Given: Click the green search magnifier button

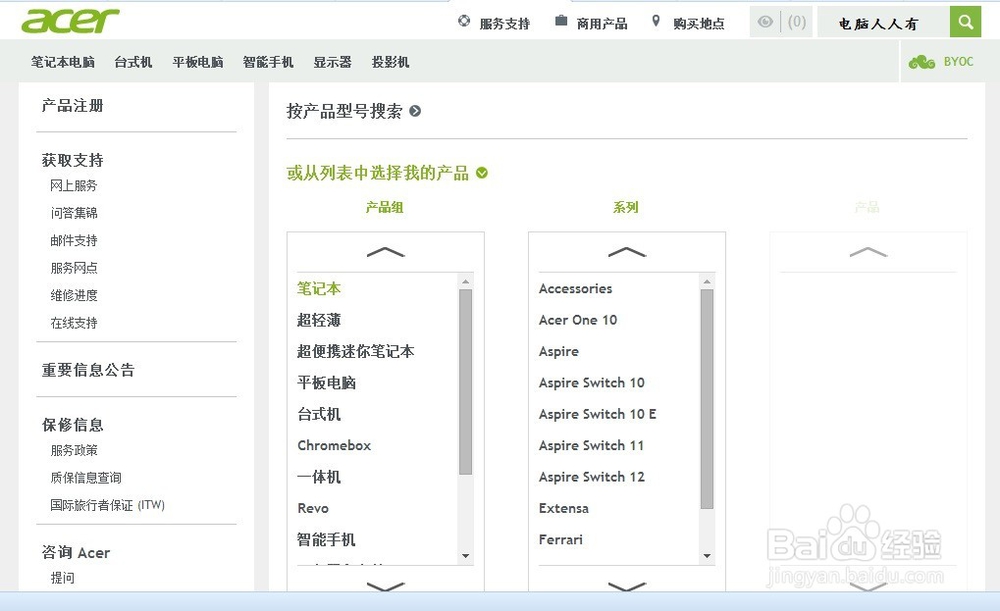Looking at the screenshot, I should [966, 22].
